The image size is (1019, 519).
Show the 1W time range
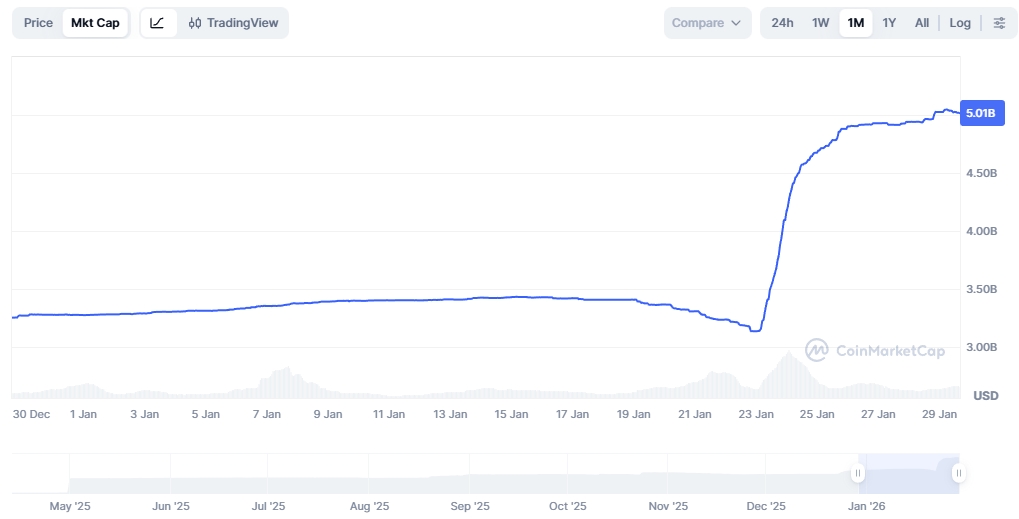[820, 23]
